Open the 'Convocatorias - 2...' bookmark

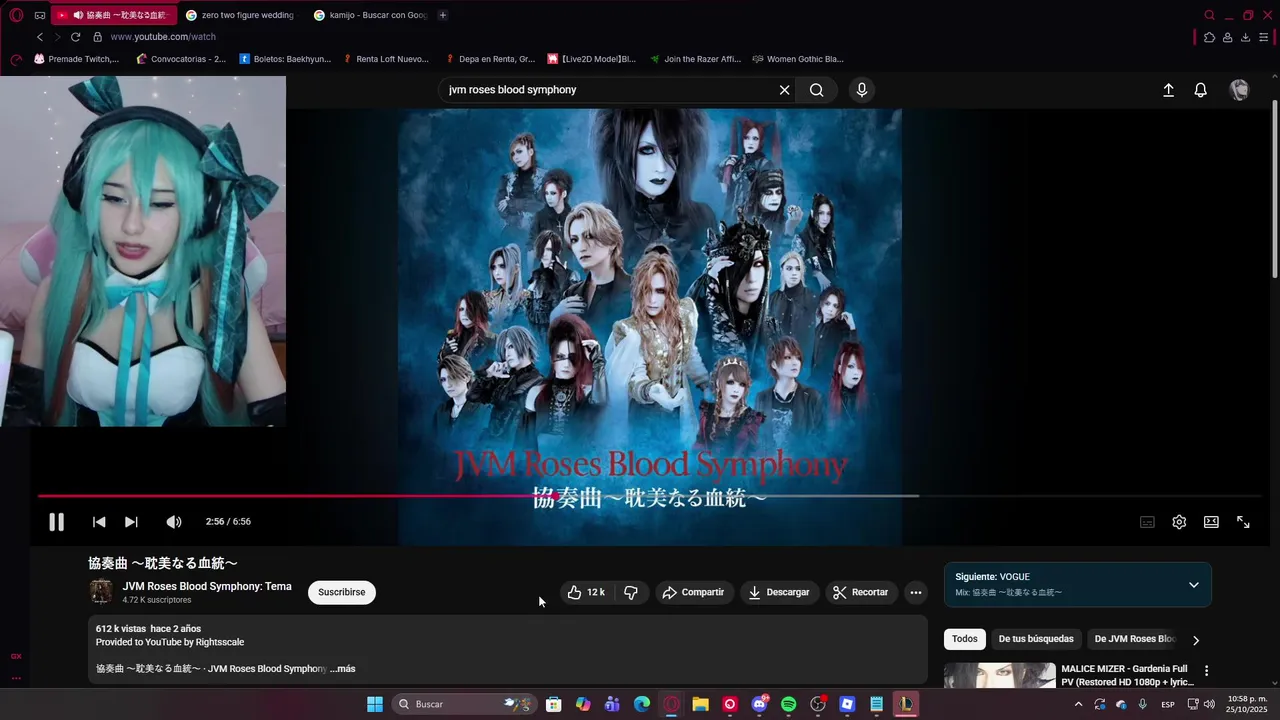click(181, 59)
